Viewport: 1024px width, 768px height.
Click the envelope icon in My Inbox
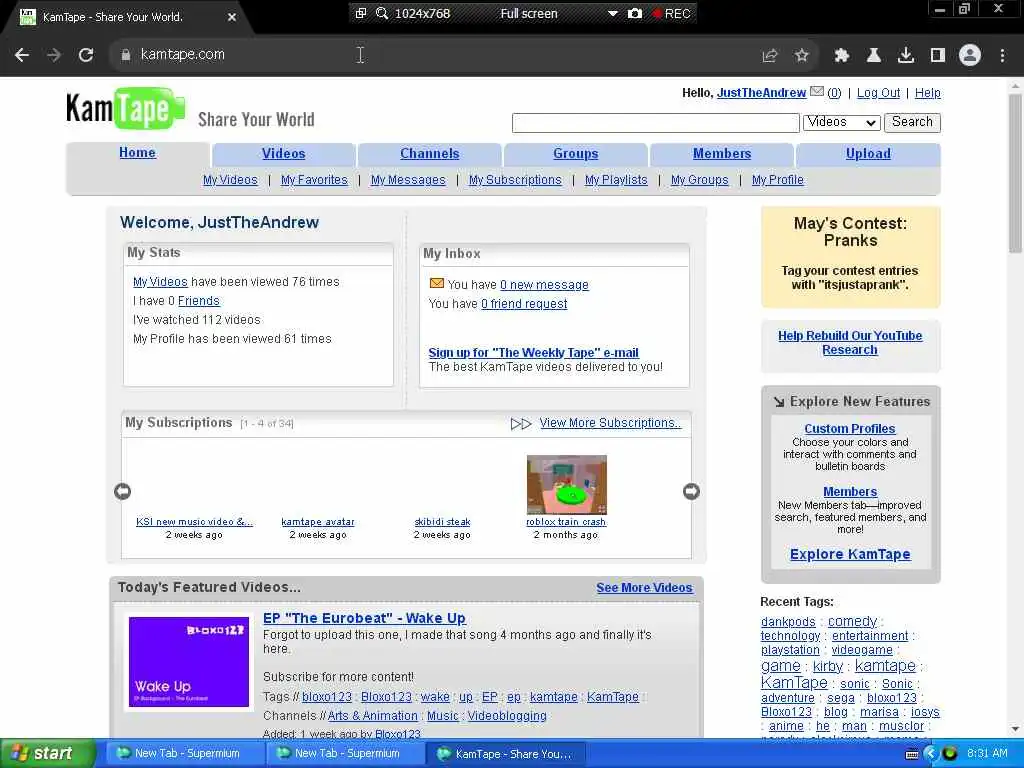click(436, 283)
